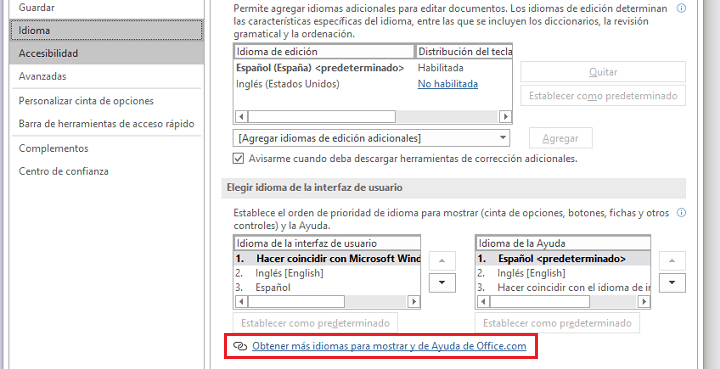Image resolution: width=720 pixels, height=369 pixels.
Task: Click Habilitada cell for Español (España)
Action: pos(440,68)
